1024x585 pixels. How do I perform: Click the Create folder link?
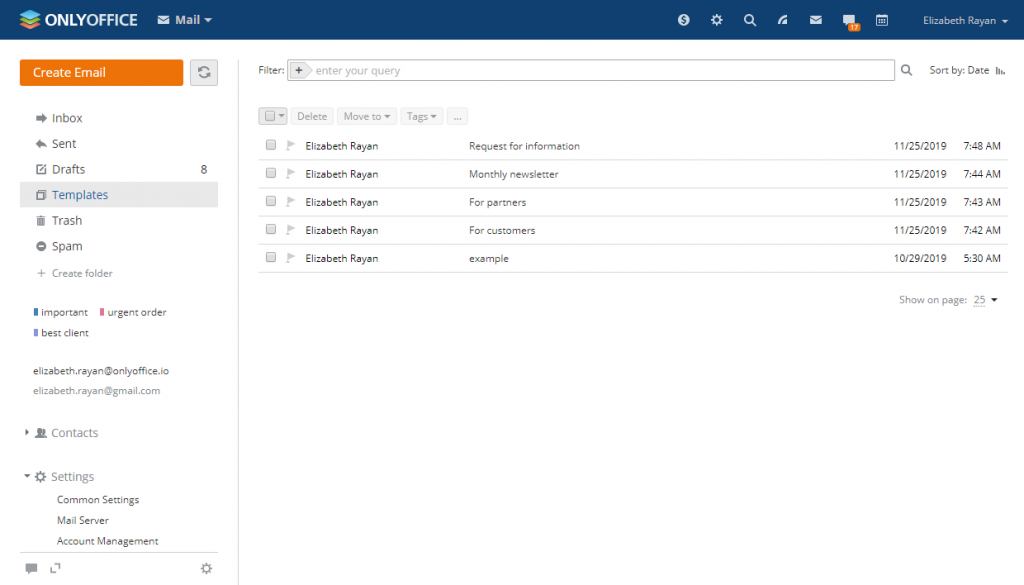pyautogui.click(x=82, y=274)
